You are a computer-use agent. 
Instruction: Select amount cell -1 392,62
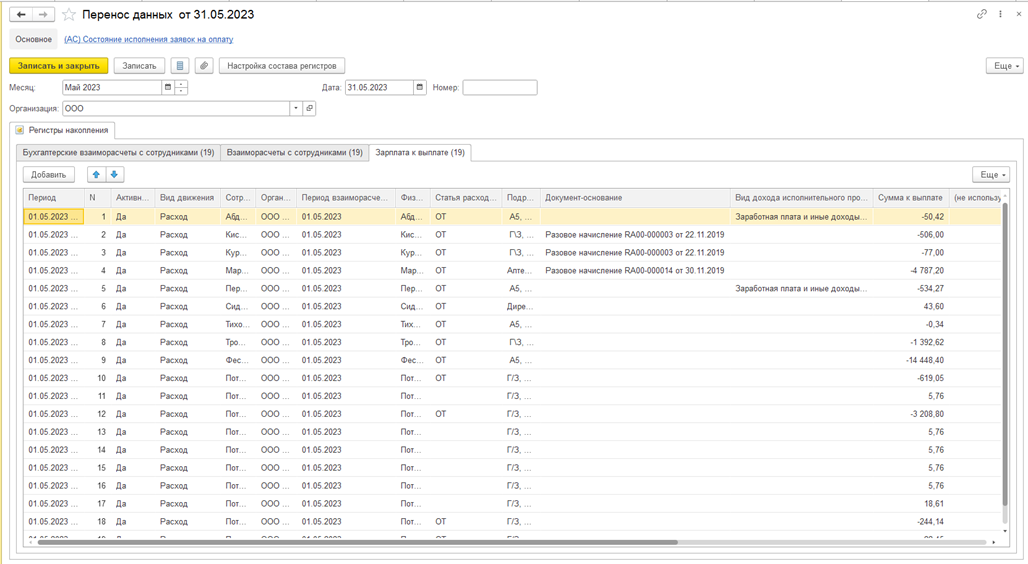[x=911, y=342]
